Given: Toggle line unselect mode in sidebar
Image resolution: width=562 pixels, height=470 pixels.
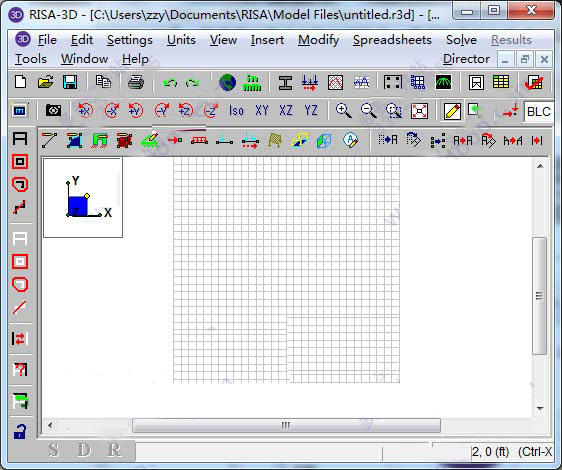Looking at the screenshot, I should tap(20, 307).
